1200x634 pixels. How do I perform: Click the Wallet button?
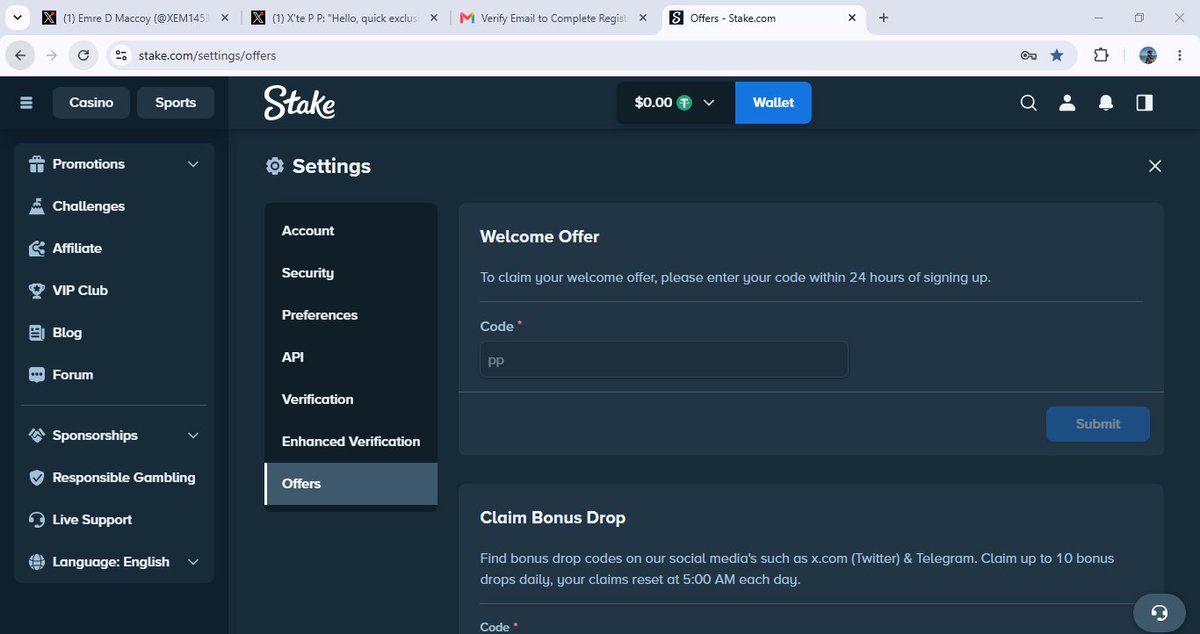point(773,103)
